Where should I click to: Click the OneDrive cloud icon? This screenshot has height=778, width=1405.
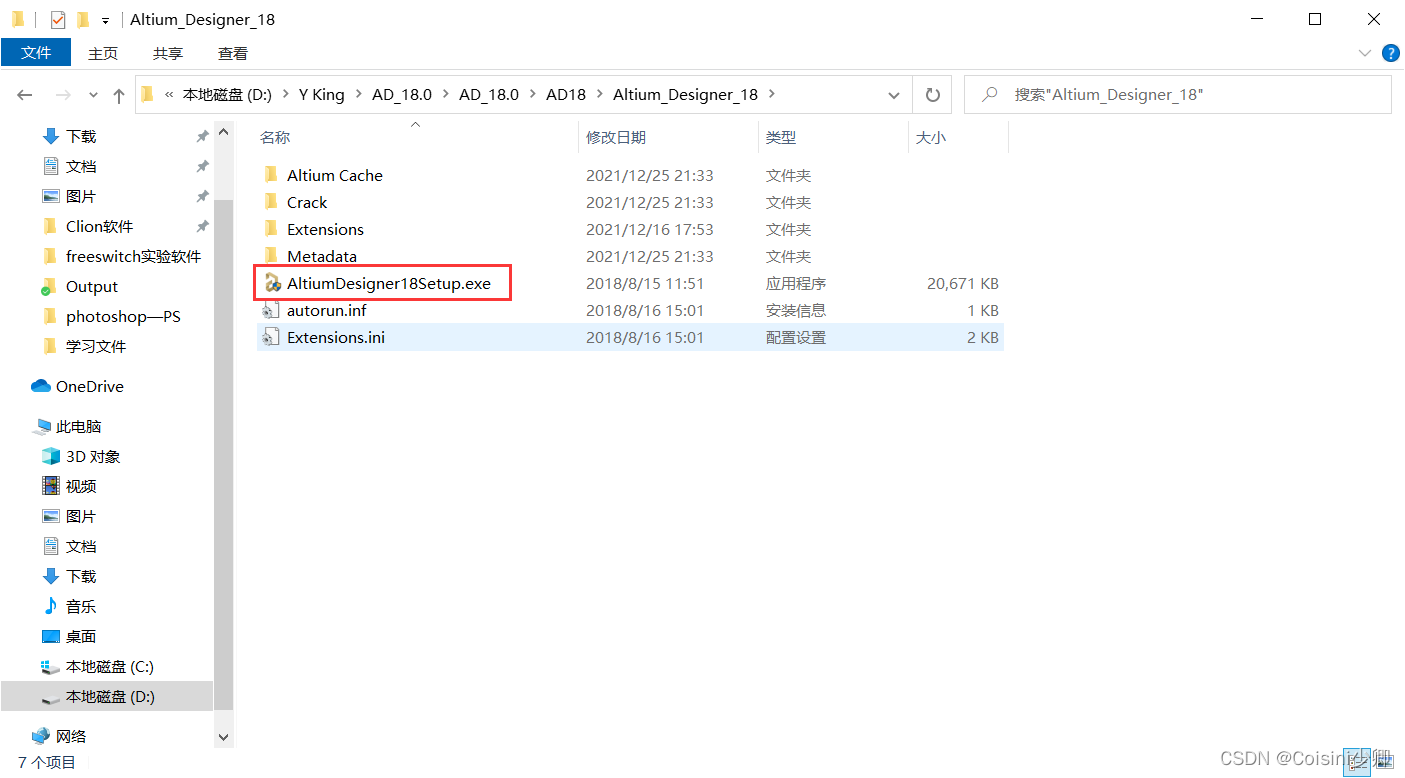click(x=41, y=386)
